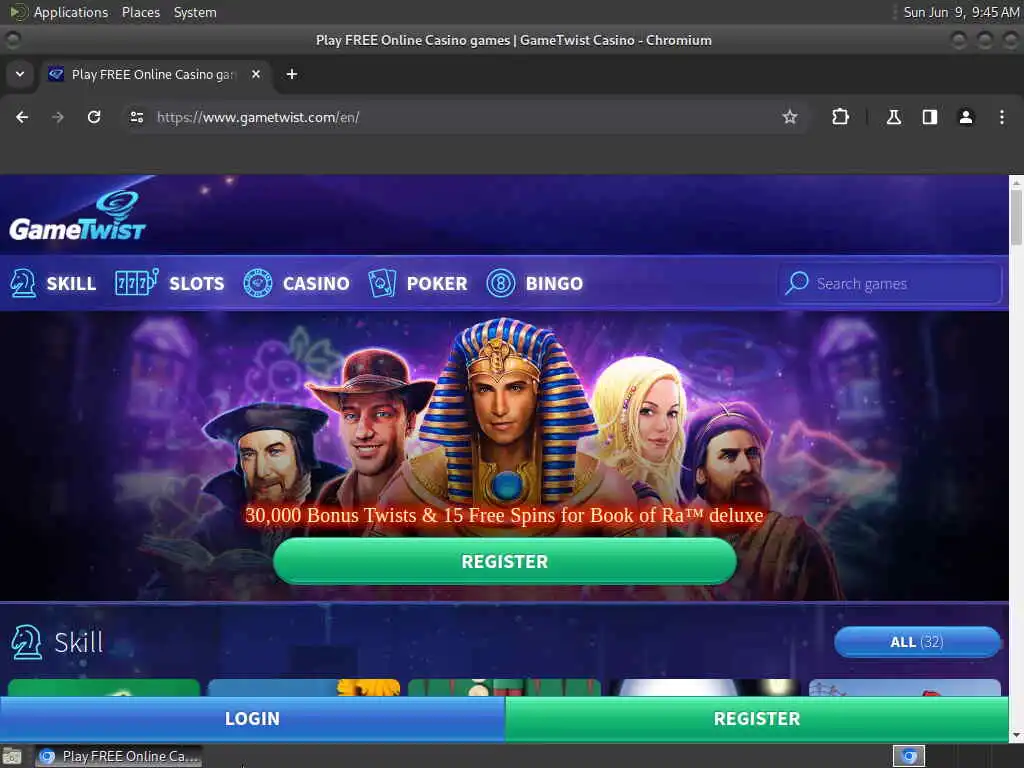The height and width of the screenshot is (768, 1024).
Task: Open the first green skill game thumbnail
Action: click(104, 688)
